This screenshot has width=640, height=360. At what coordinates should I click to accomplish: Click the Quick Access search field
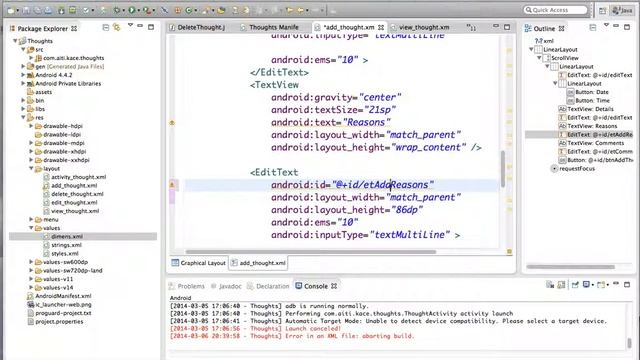(x=556, y=10)
